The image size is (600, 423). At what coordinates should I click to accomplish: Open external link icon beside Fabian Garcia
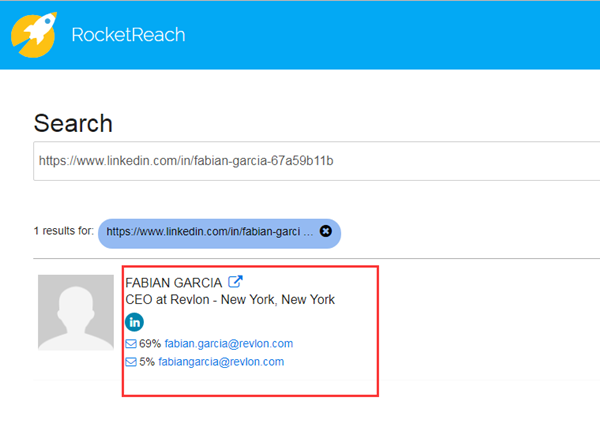[236, 282]
